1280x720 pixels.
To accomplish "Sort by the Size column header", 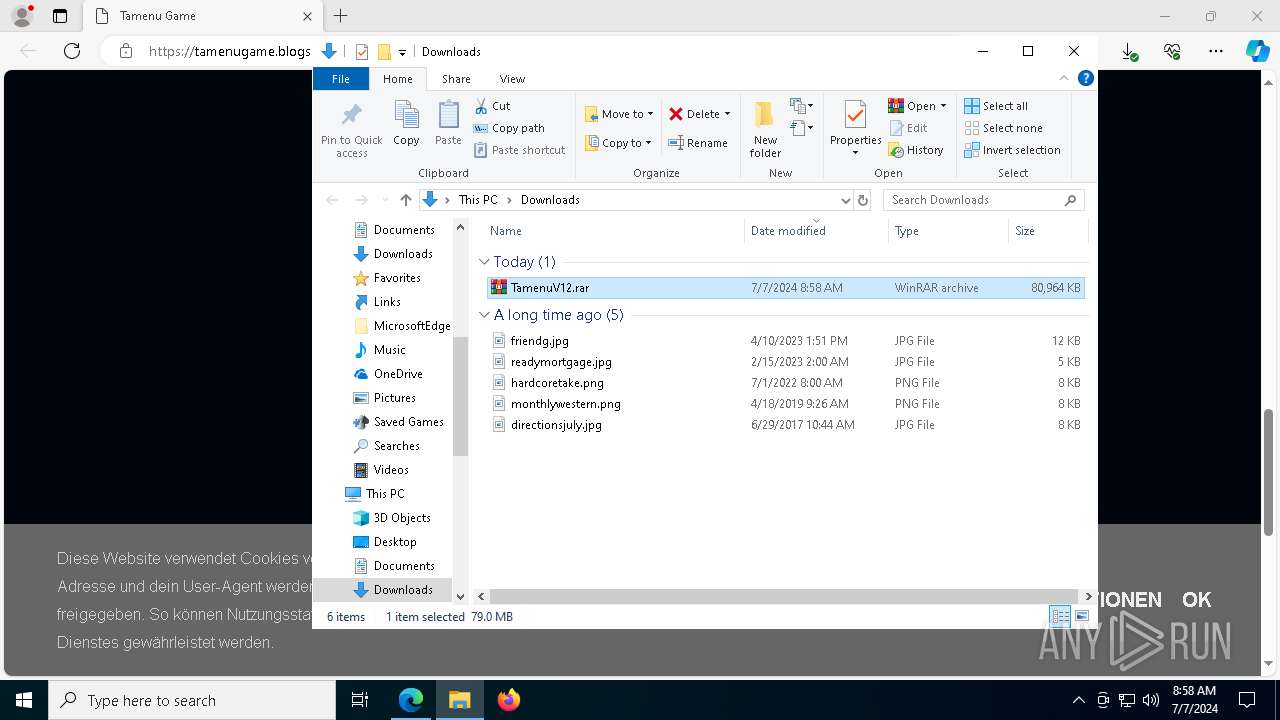I will [x=1047, y=231].
